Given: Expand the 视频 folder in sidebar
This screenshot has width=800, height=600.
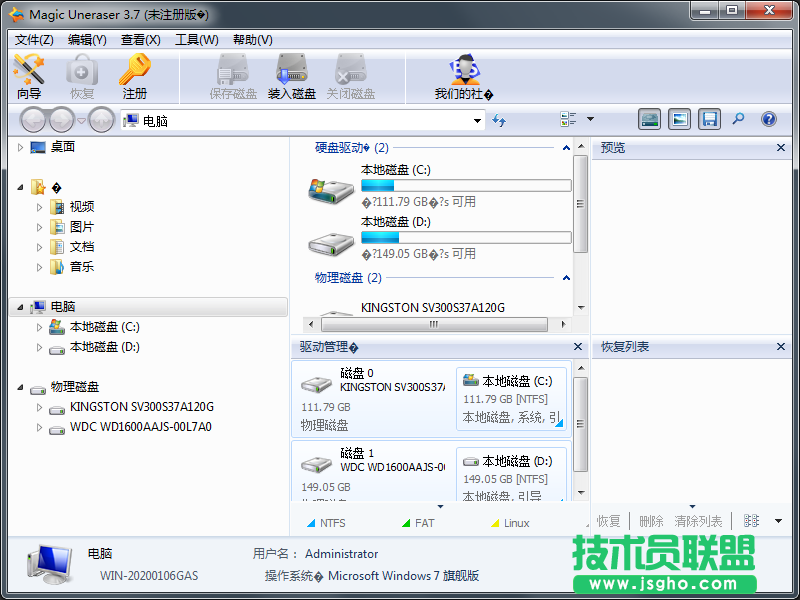Looking at the screenshot, I should [x=37, y=206].
